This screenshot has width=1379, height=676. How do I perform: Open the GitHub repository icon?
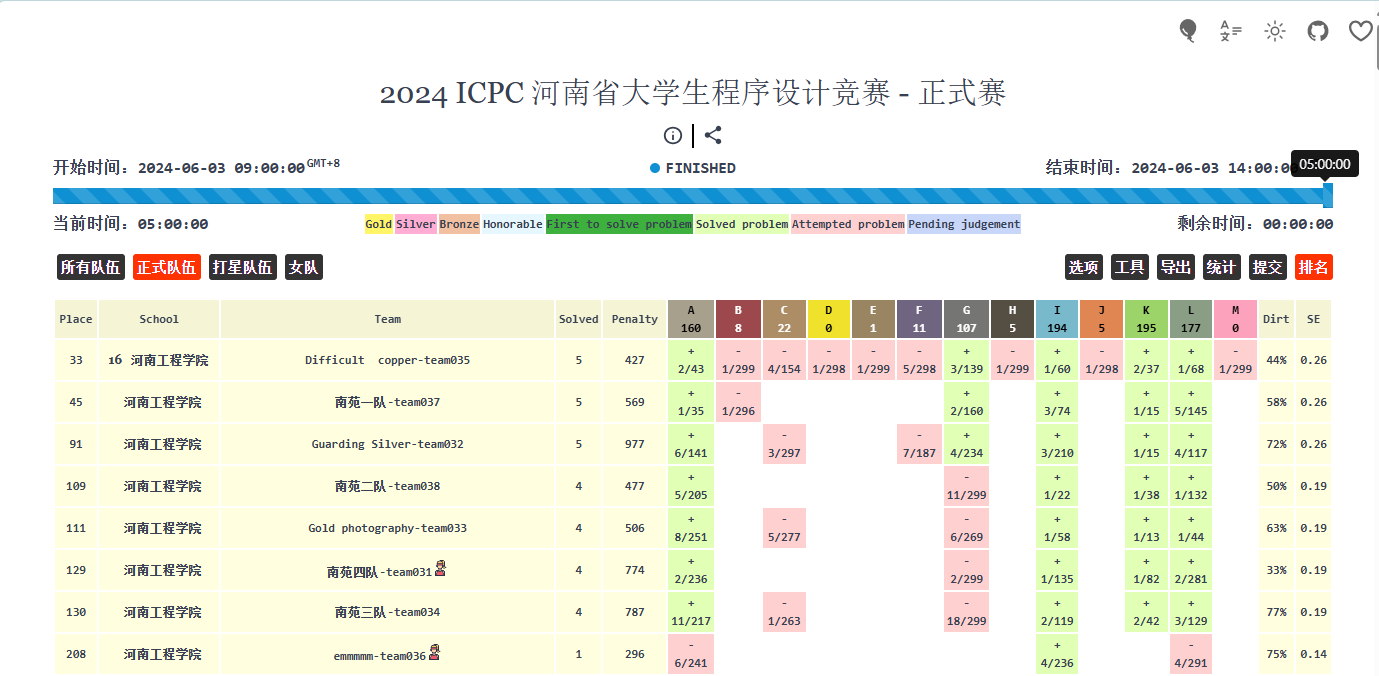(x=1318, y=31)
